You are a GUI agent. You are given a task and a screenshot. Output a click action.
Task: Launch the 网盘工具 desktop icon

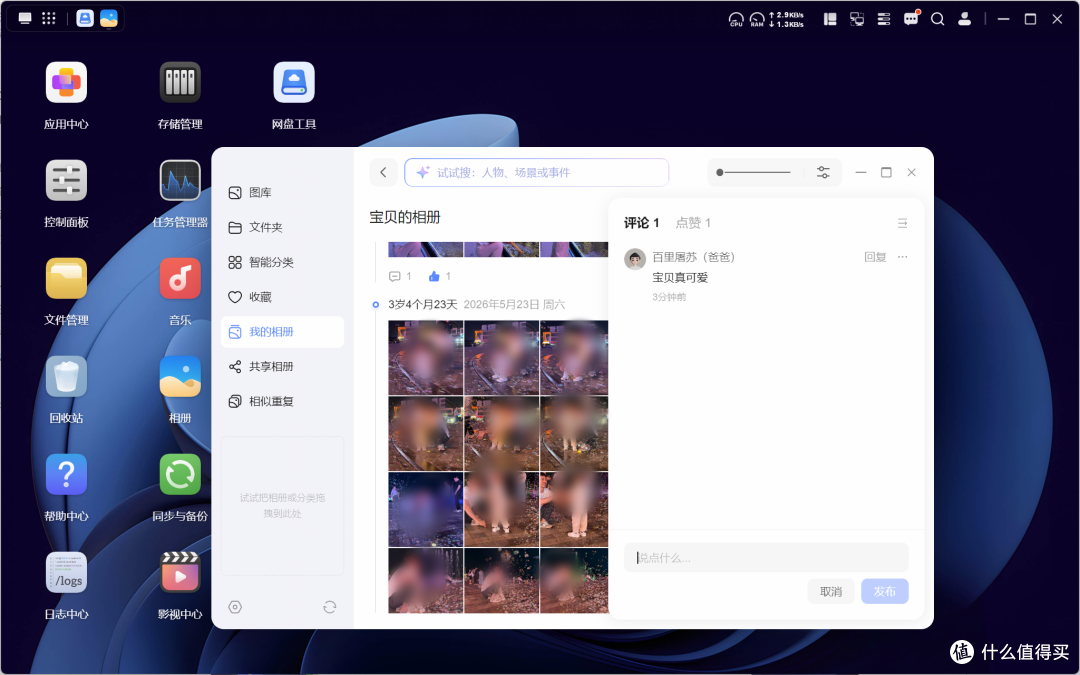coord(294,83)
